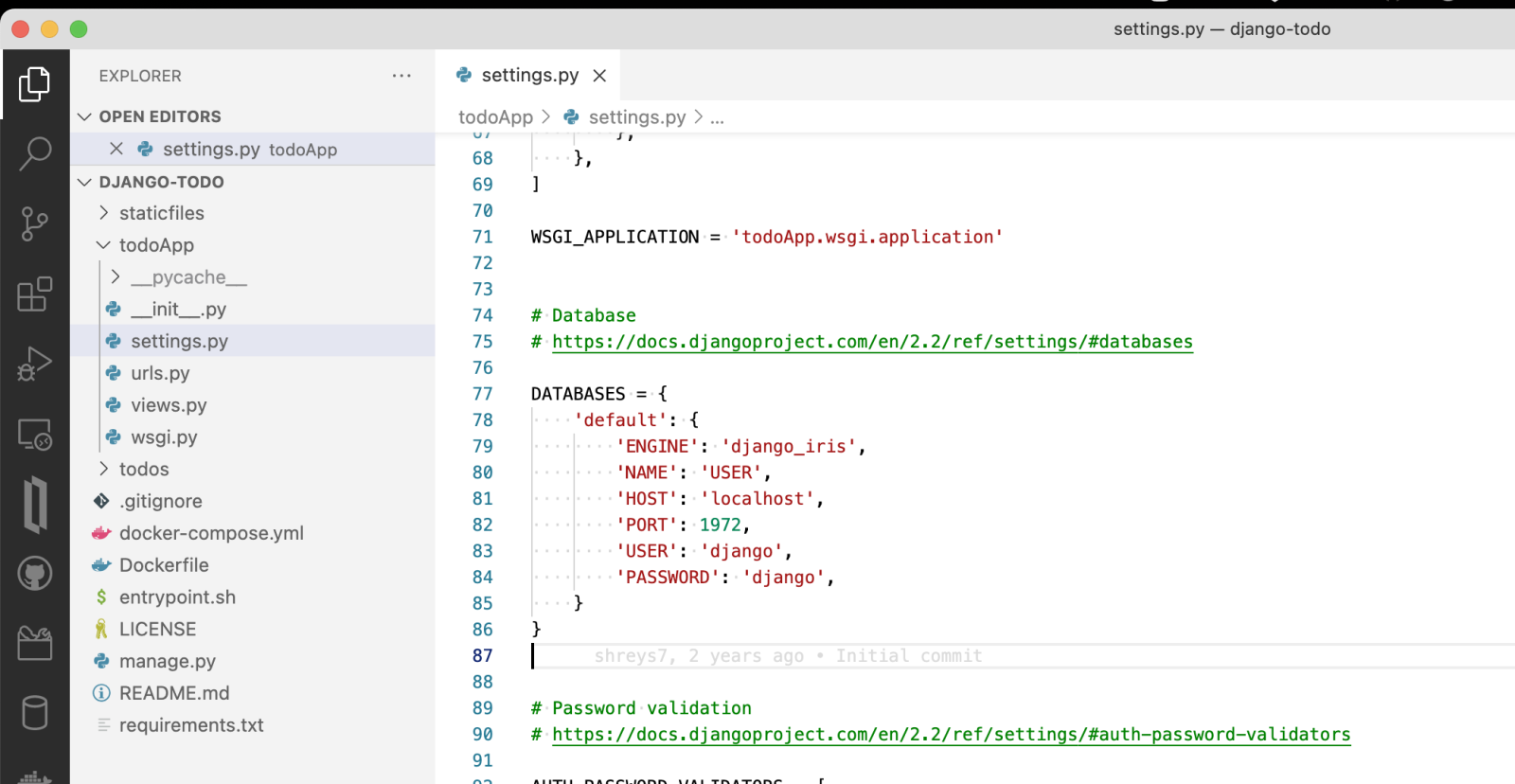
Task: Open the Remote Explorer view
Action: point(34,435)
